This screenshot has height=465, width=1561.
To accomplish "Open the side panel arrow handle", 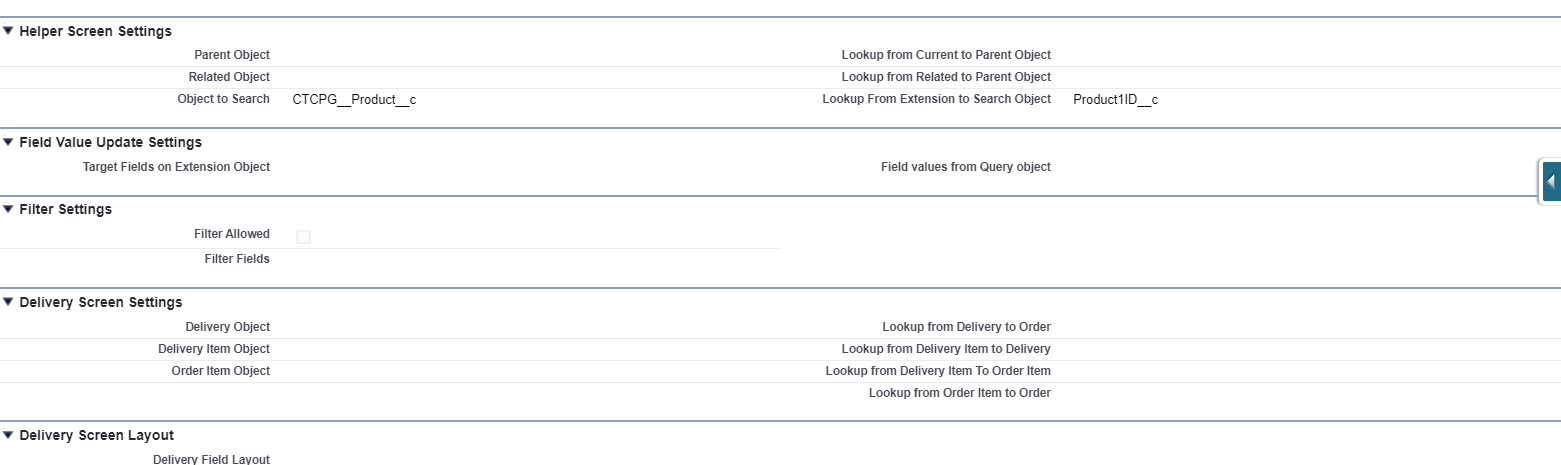I will click(x=1551, y=182).
